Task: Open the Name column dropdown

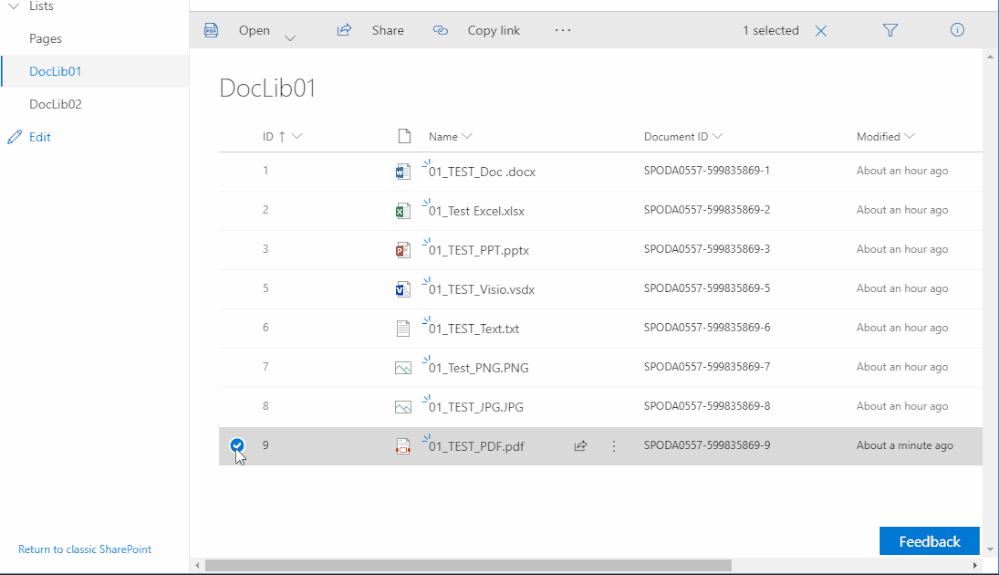Action: point(467,136)
